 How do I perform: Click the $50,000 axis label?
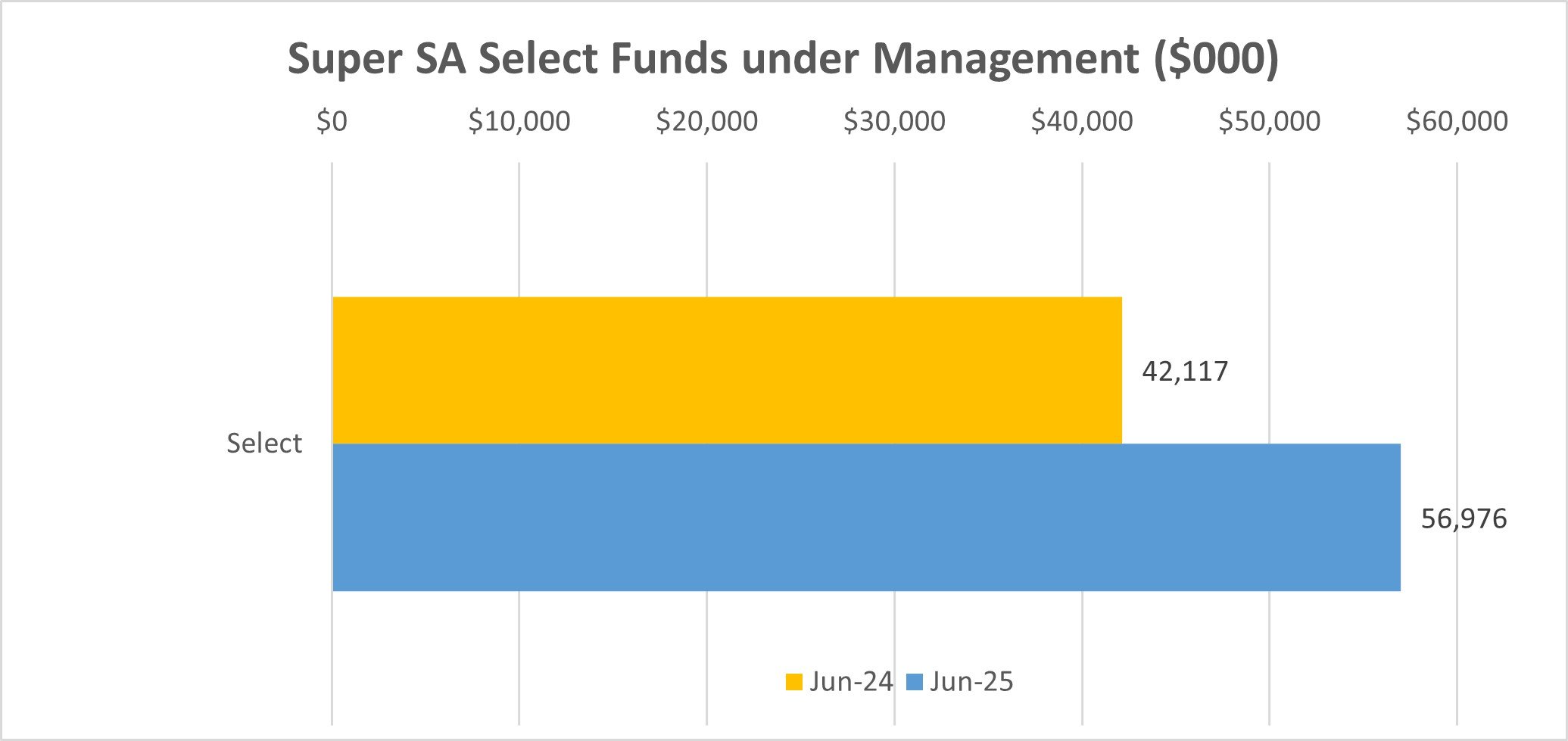coord(1269,121)
